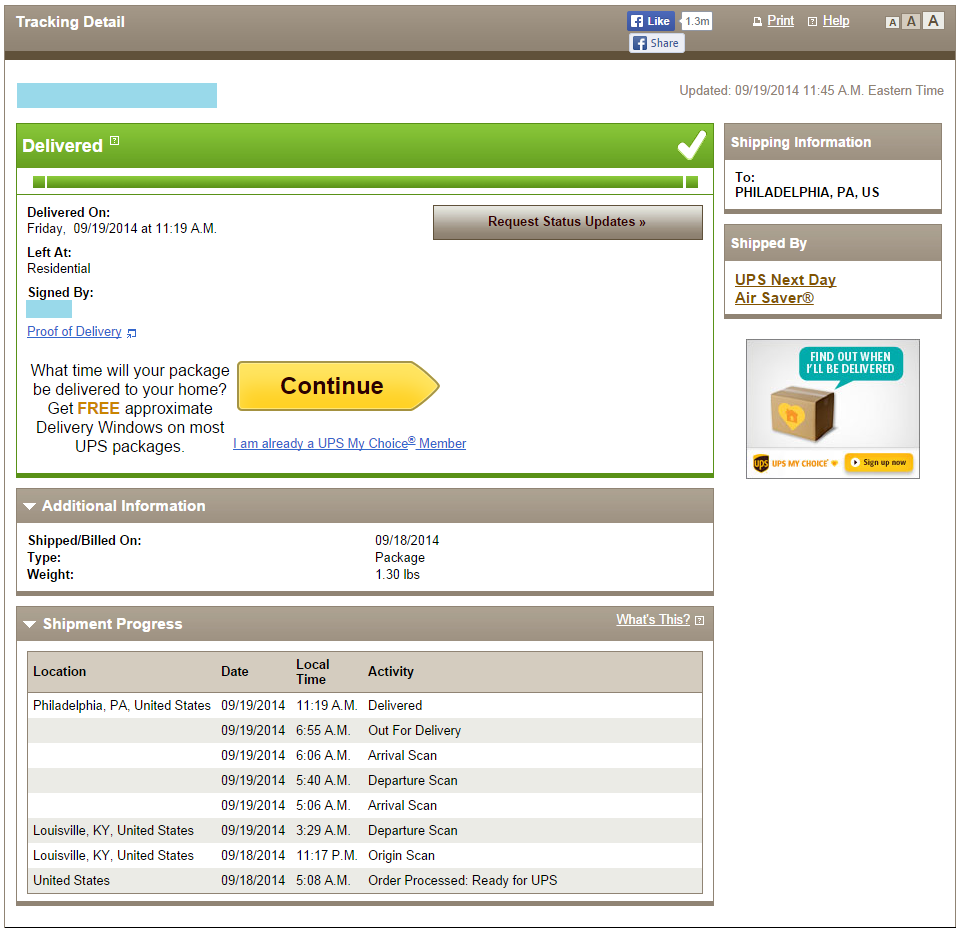Image resolution: width=962 pixels, height=934 pixels.
Task: Open the UPS Next Day Air Saver link
Action: tap(785, 288)
